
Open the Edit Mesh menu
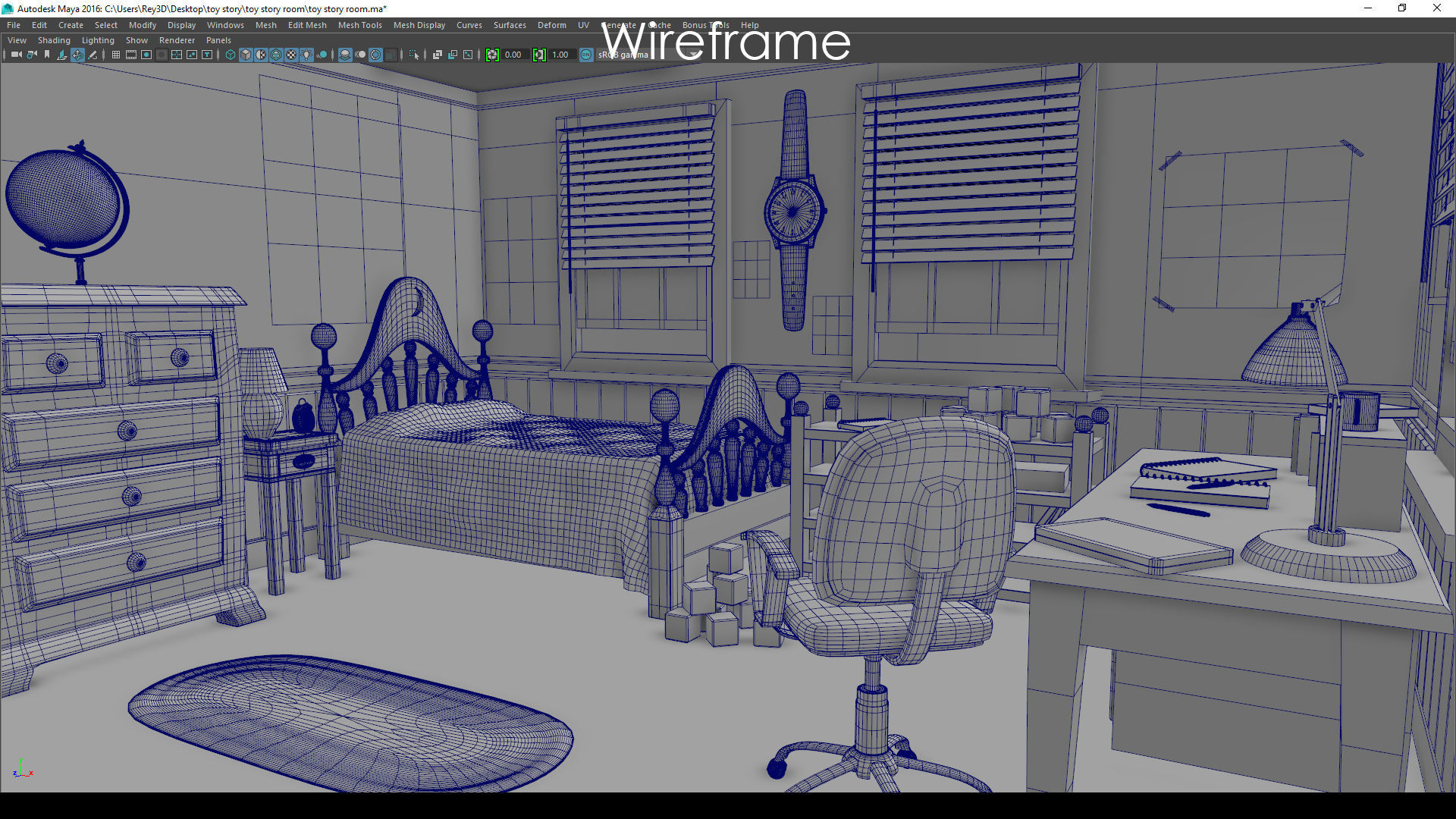[x=307, y=25]
